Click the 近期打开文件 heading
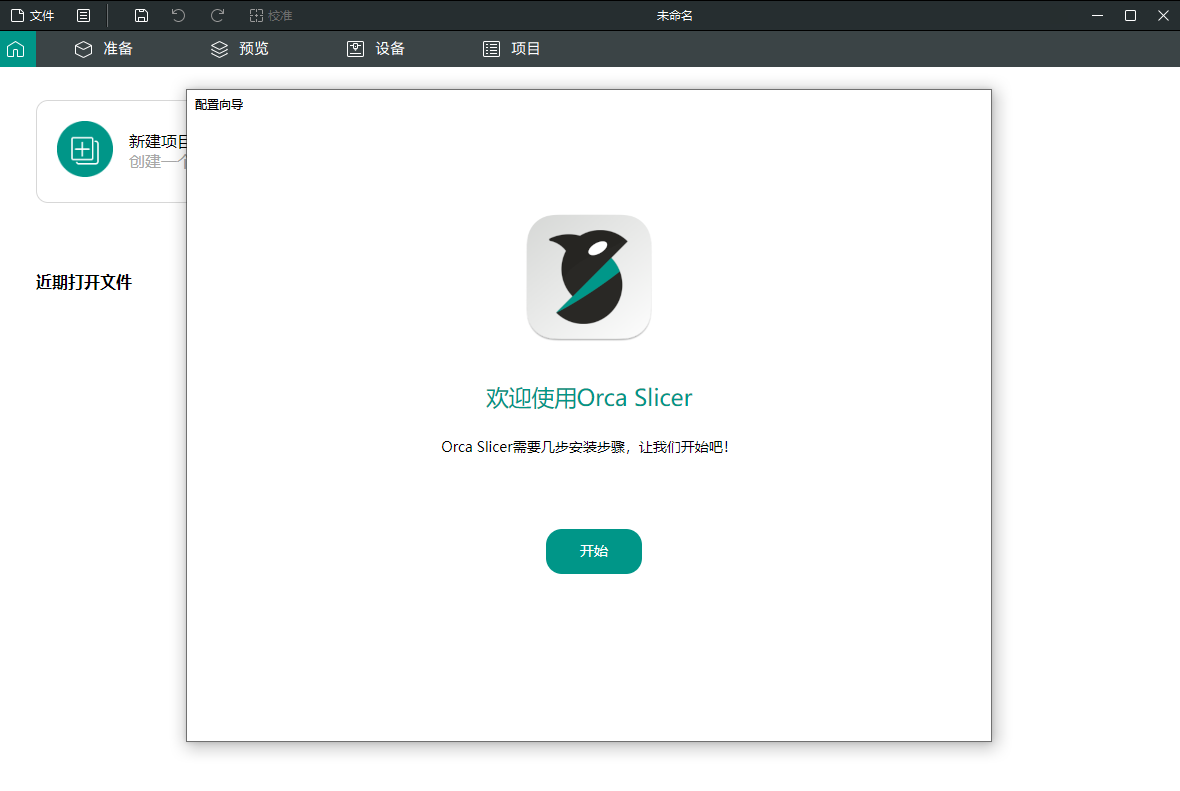 (84, 282)
